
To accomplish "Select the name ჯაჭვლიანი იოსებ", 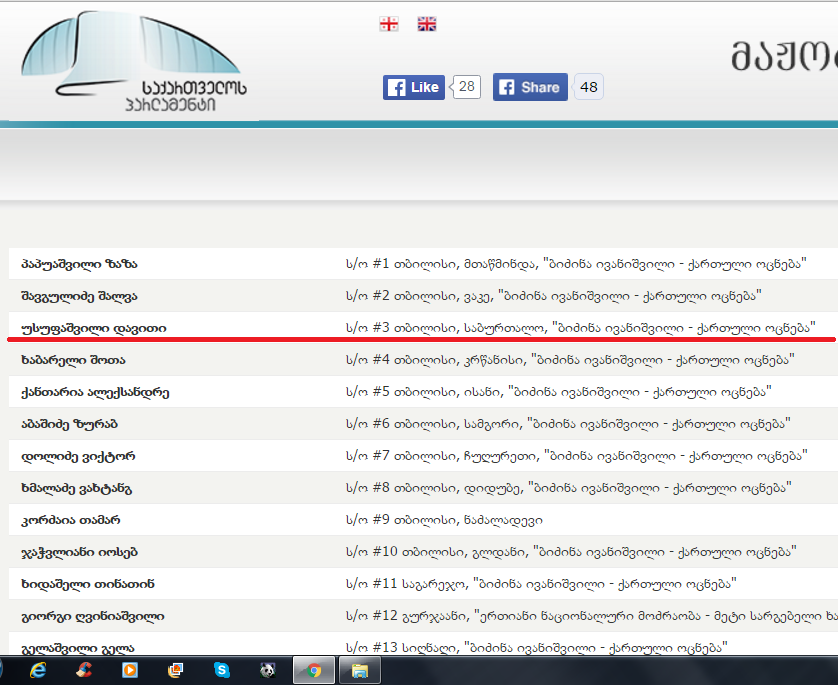I will [79, 552].
